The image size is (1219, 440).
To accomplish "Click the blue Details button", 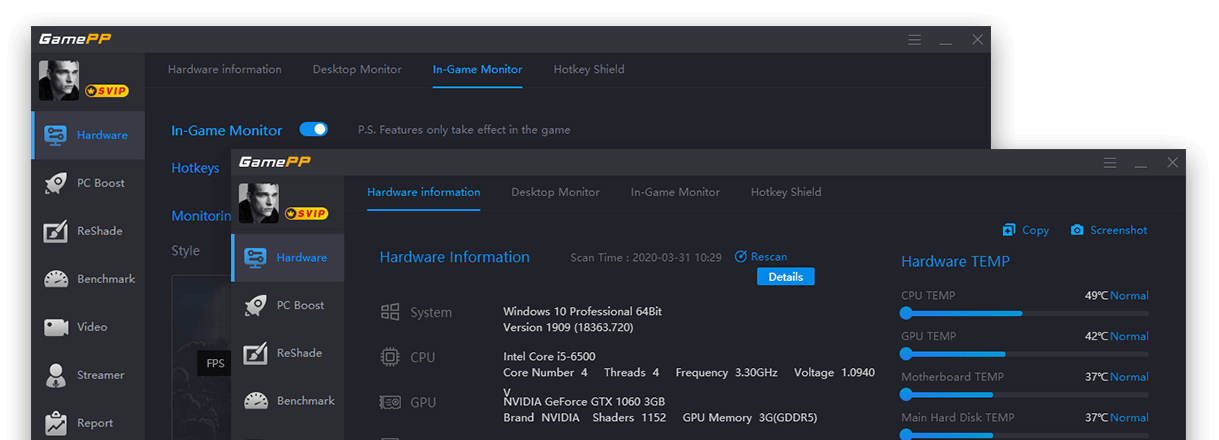I will pyautogui.click(x=785, y=277).
